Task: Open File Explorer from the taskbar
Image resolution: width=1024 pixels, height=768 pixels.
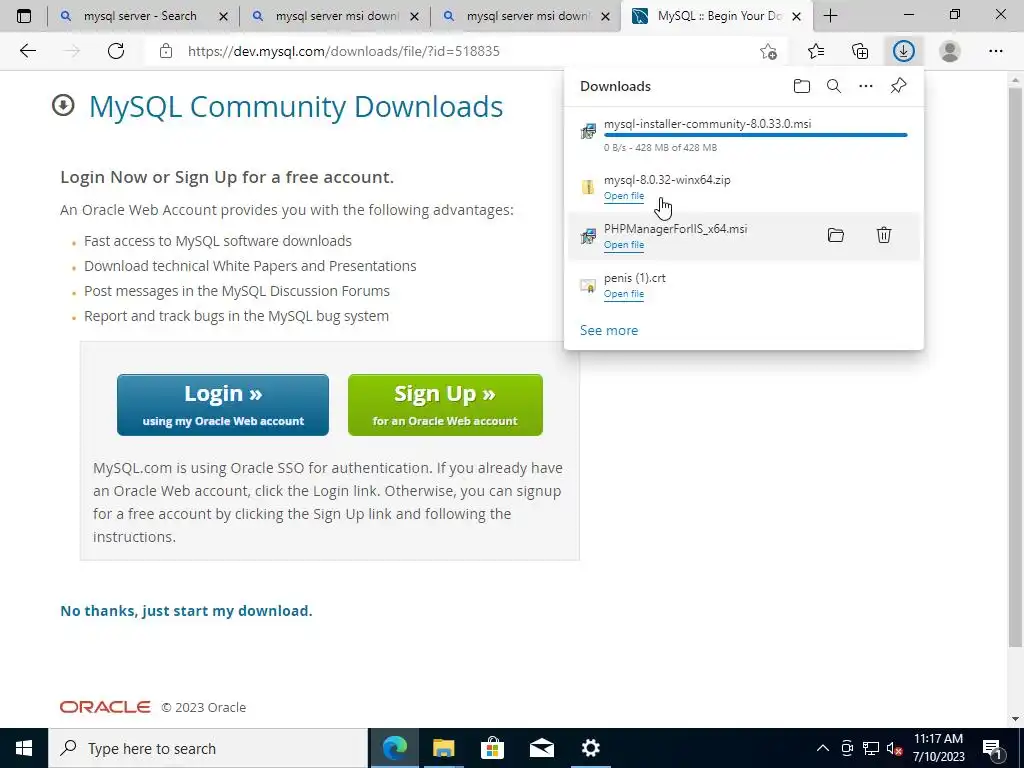Action: pos(443,748)
